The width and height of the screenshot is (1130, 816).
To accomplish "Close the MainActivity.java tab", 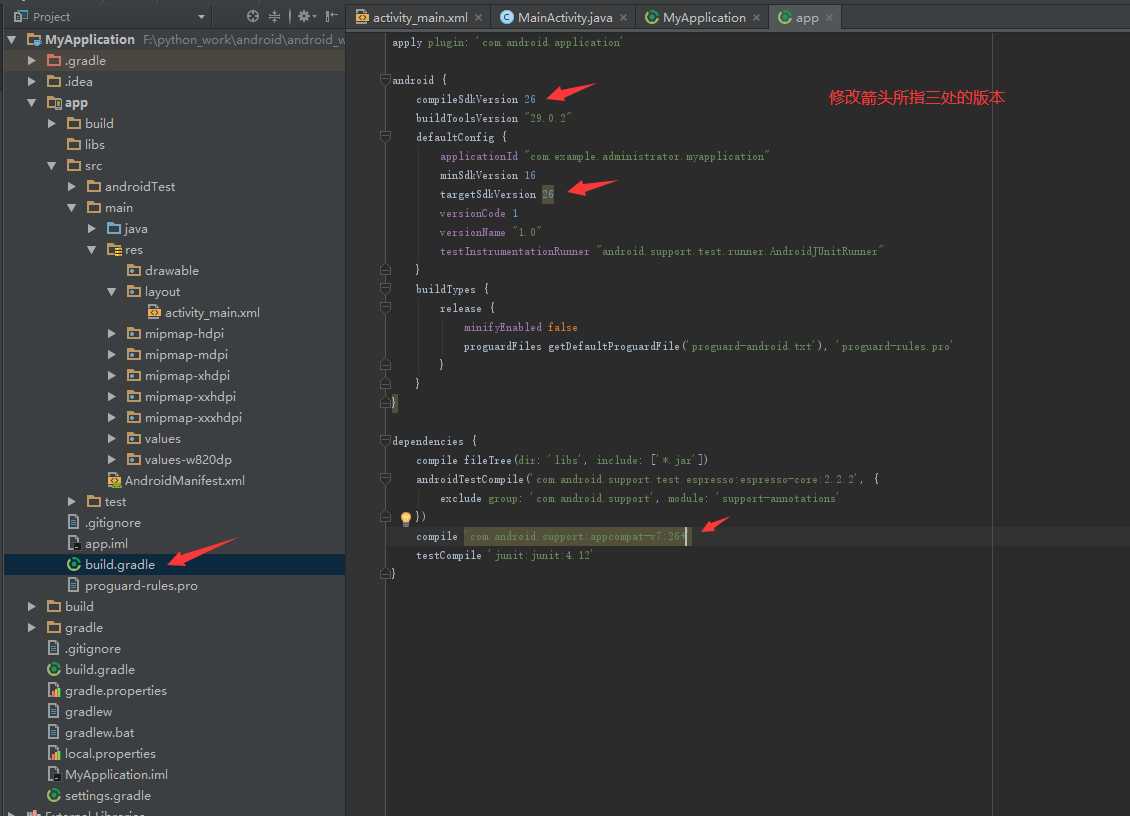I will pyautogui.click(x=623, y=17).
